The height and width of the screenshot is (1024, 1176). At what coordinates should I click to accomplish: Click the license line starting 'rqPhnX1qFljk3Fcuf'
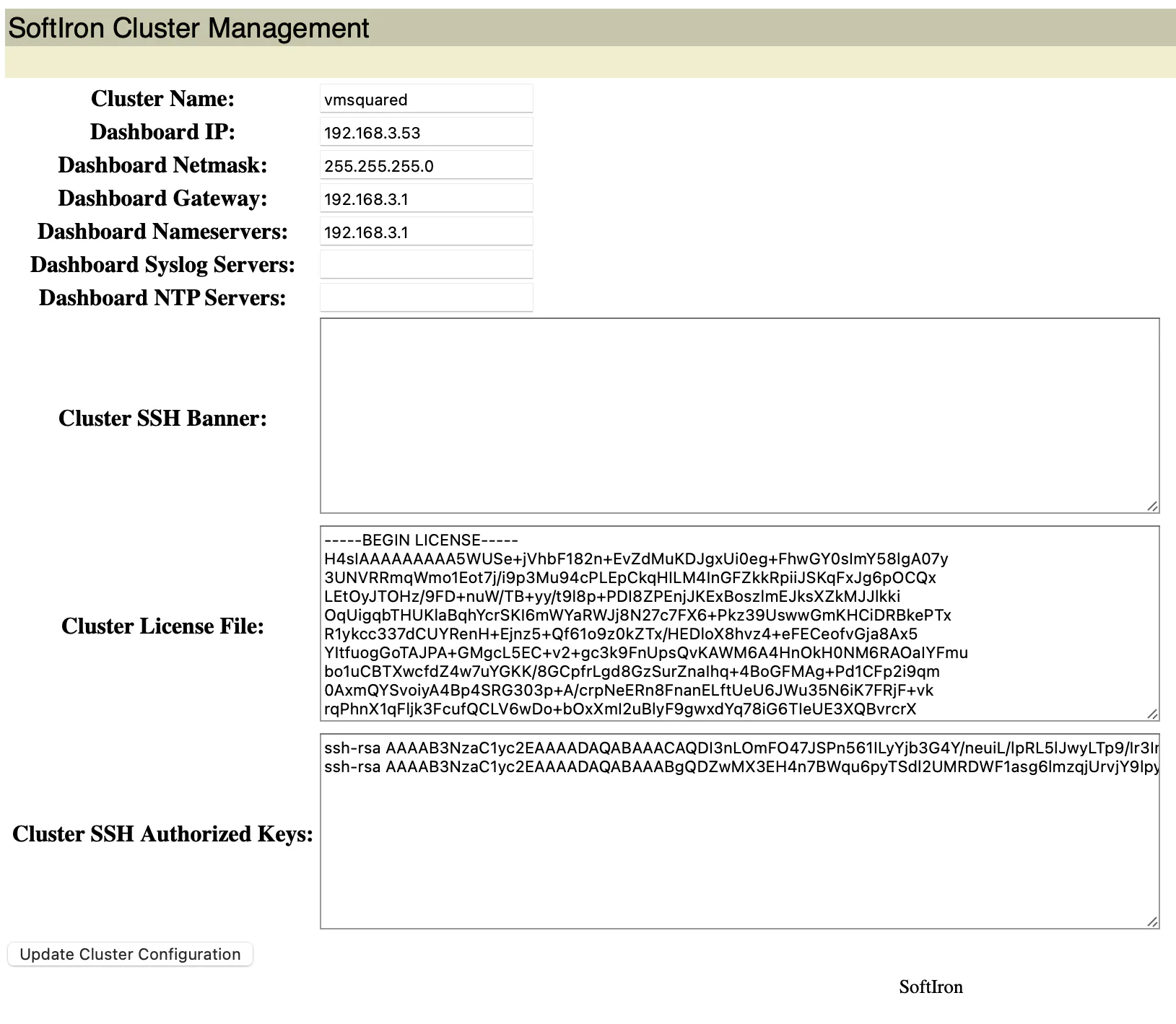620,709
